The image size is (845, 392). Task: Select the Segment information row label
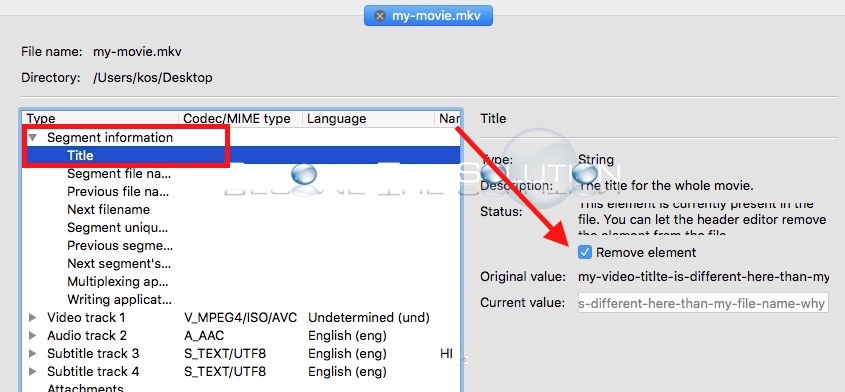coord(110,137)
